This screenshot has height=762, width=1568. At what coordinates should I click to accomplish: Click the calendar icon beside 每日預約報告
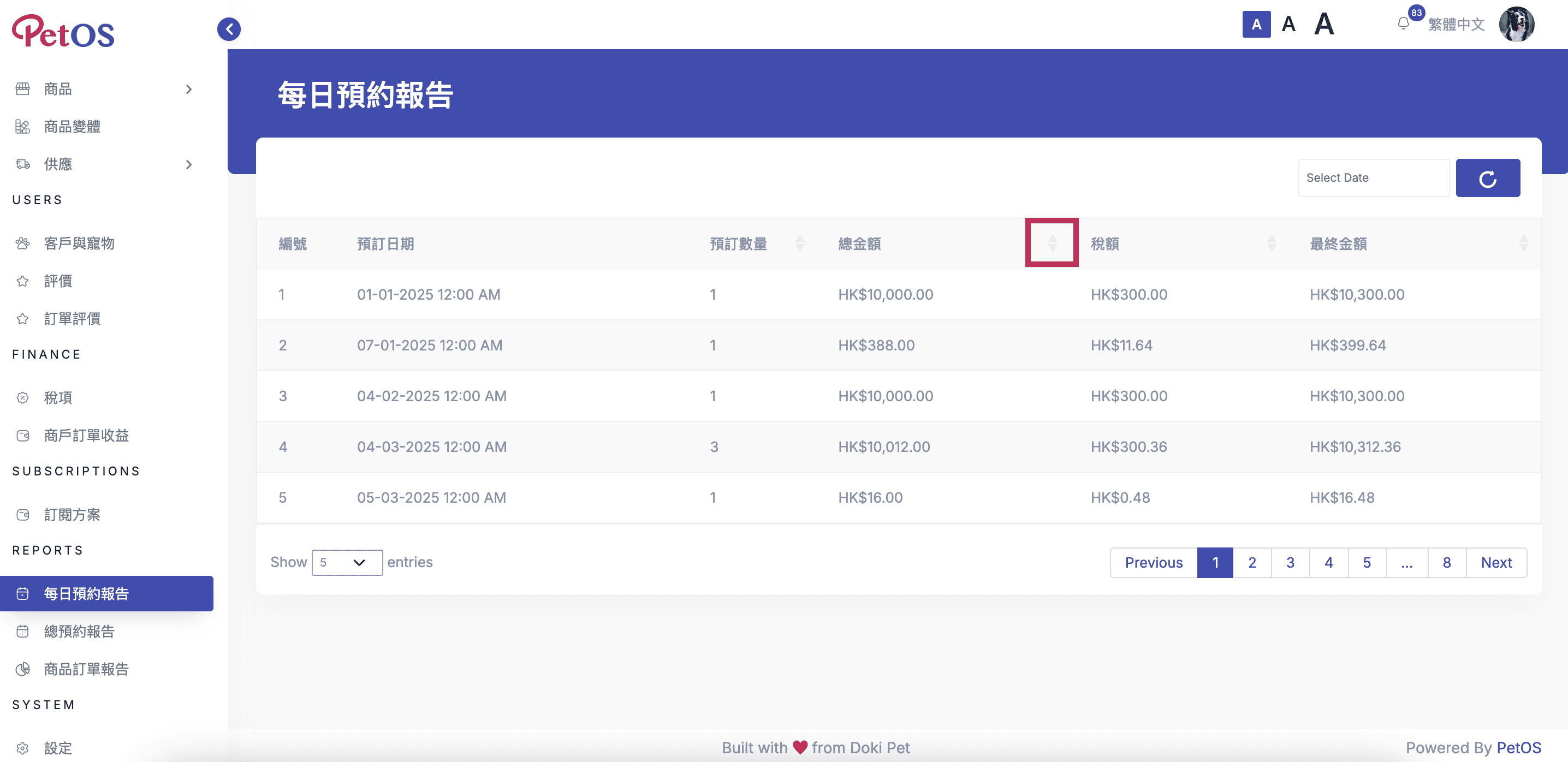pos(22,594)
